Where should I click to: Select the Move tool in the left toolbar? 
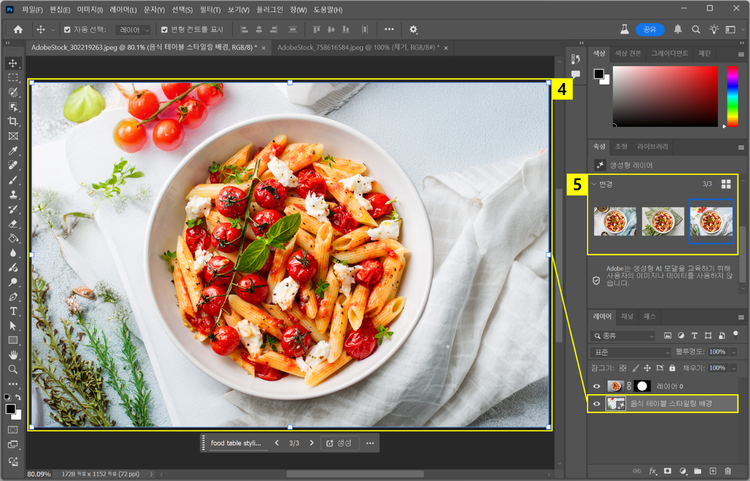(13, 64)
